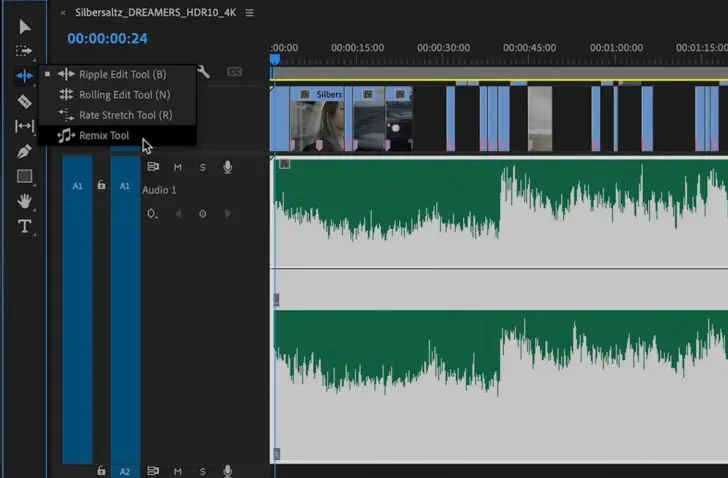Choose Rate Stretch Tool (R) from flyout
This screenshot has width=728, height=478.
pyautogui.click(x=117, y=115)
